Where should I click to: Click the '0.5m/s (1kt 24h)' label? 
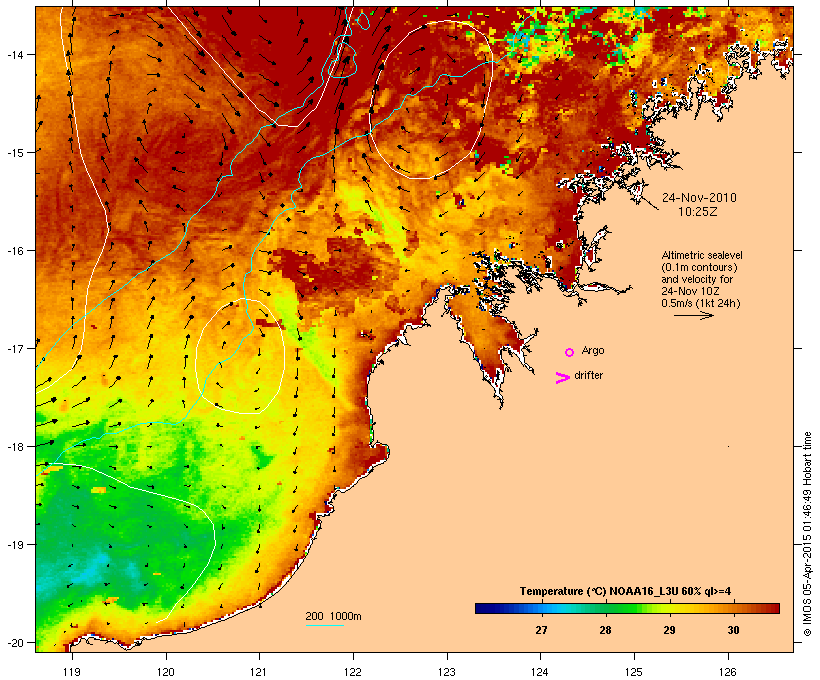(701, 303)
